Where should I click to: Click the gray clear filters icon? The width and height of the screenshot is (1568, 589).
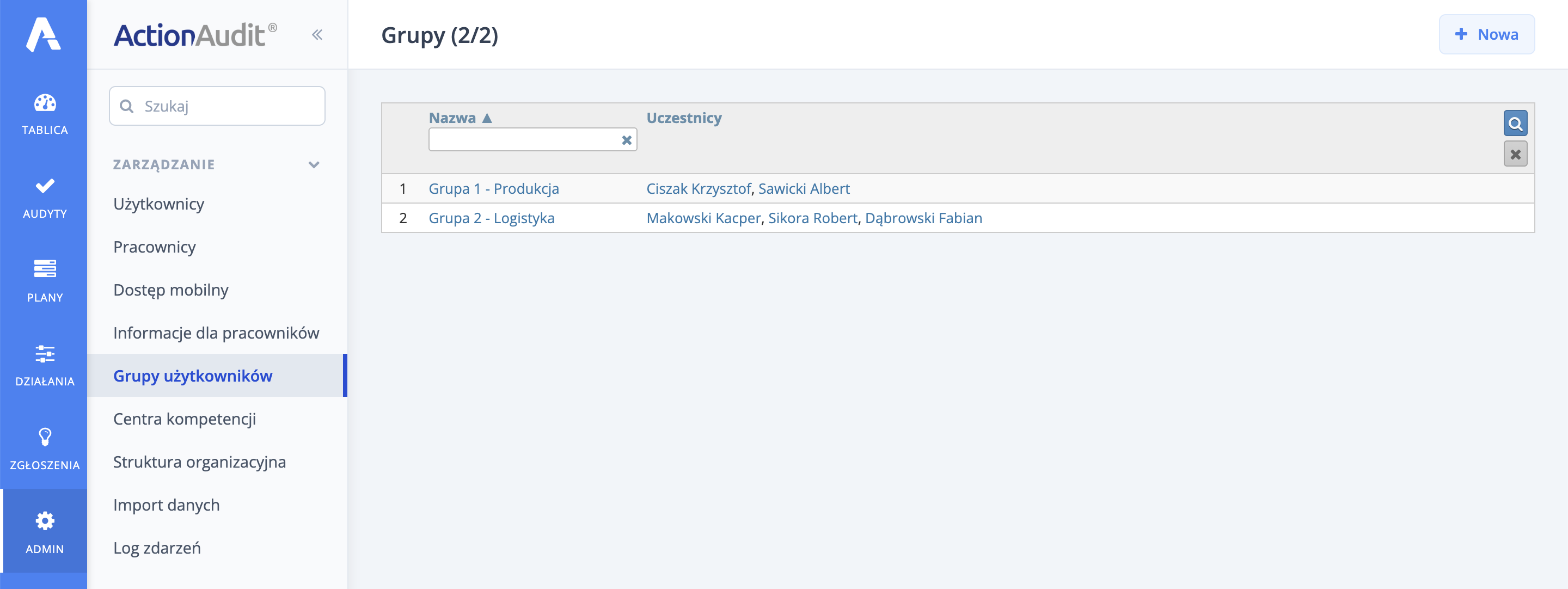[x=1515, y=155]
